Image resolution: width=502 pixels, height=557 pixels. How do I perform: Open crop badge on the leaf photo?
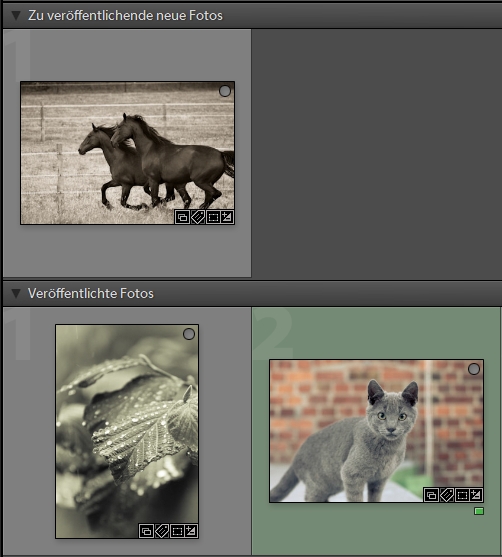[x=177, y=531]
